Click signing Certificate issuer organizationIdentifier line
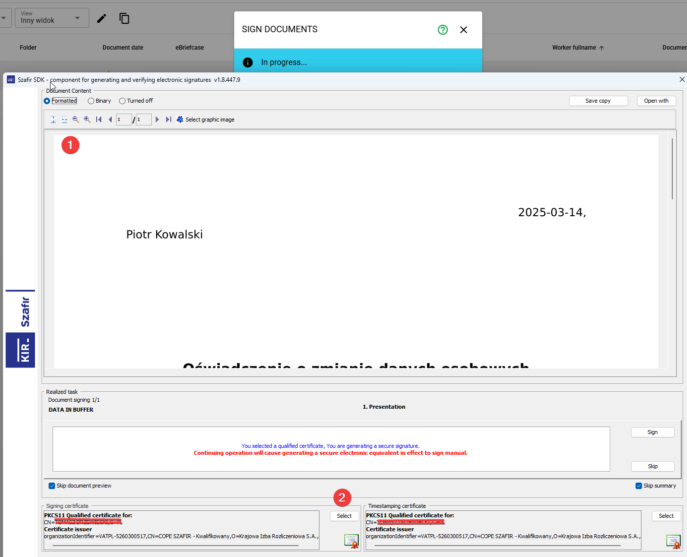This screenshot has height=557, width=687. point(181,536)
